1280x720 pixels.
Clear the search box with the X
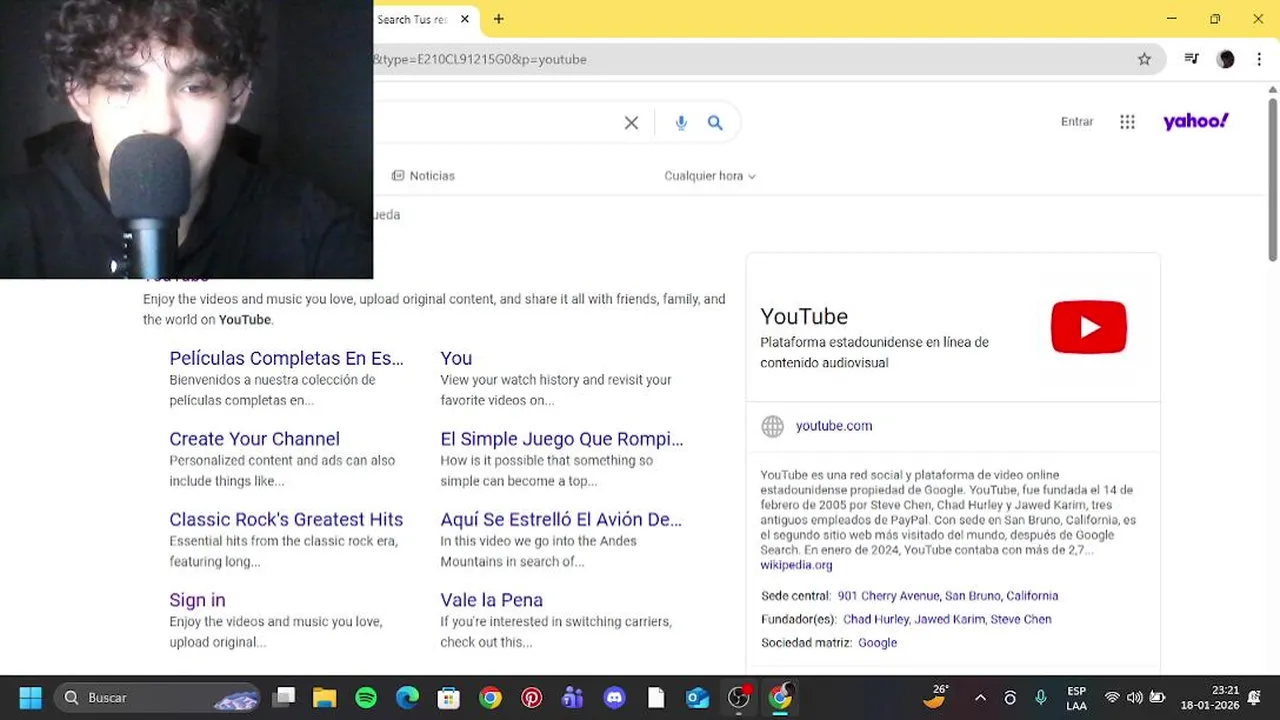coord(631,123)
